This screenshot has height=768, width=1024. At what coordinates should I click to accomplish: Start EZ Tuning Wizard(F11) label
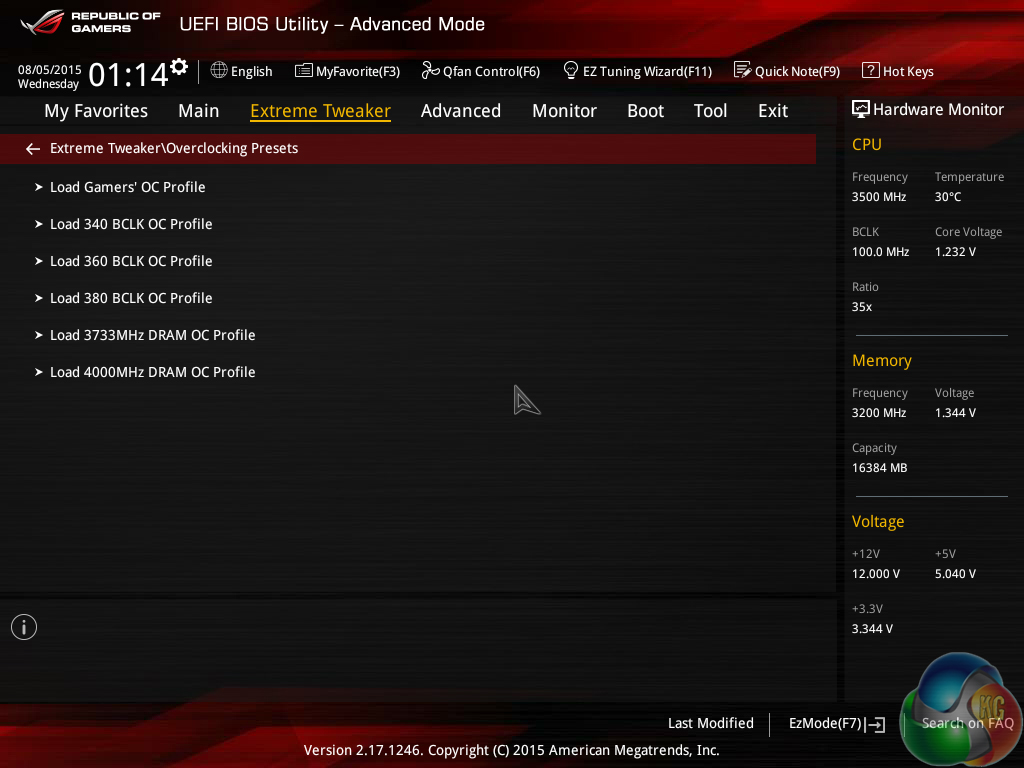647,71
